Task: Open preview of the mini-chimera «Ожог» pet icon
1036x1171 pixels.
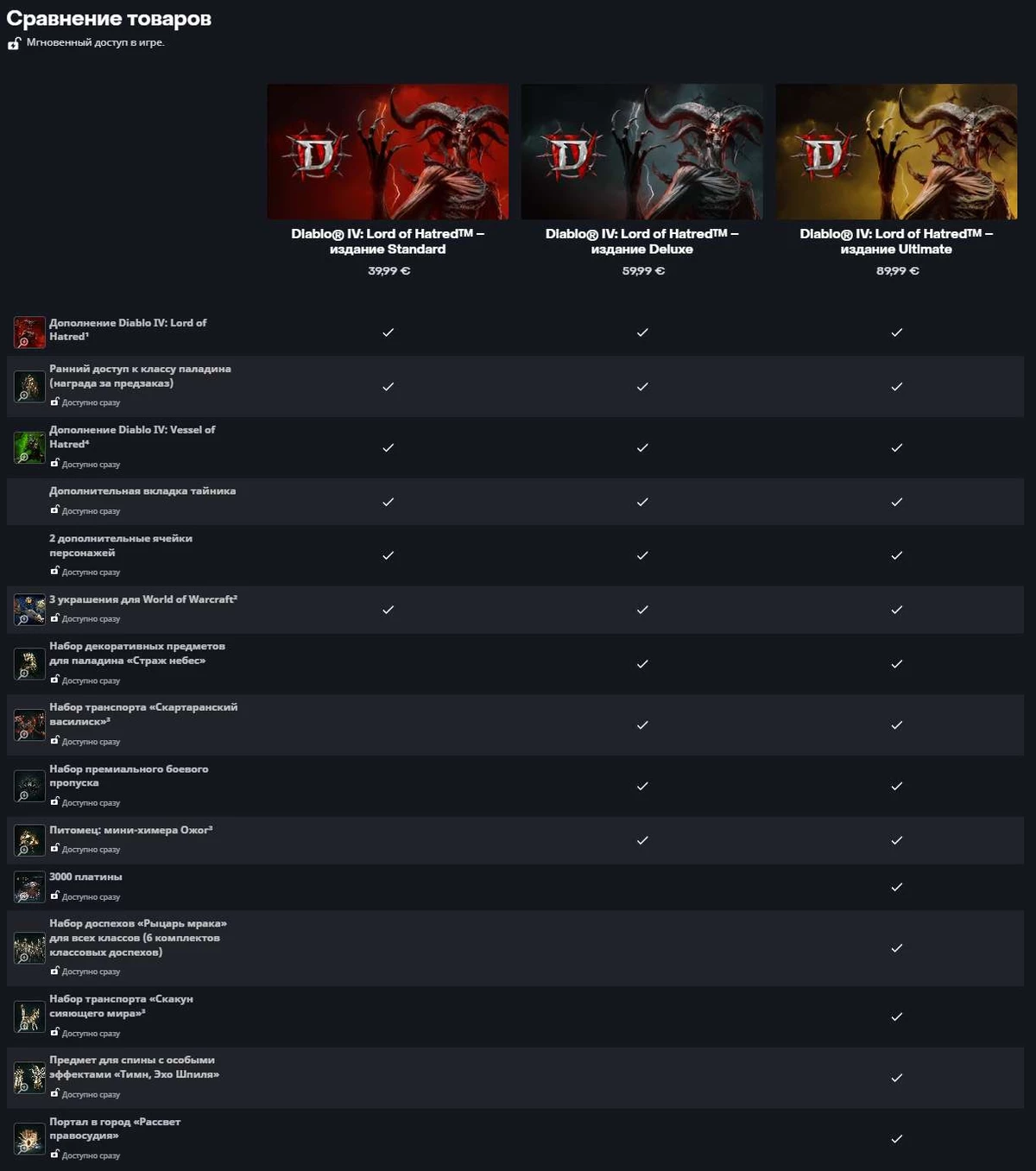Action: tap(28, 839)
